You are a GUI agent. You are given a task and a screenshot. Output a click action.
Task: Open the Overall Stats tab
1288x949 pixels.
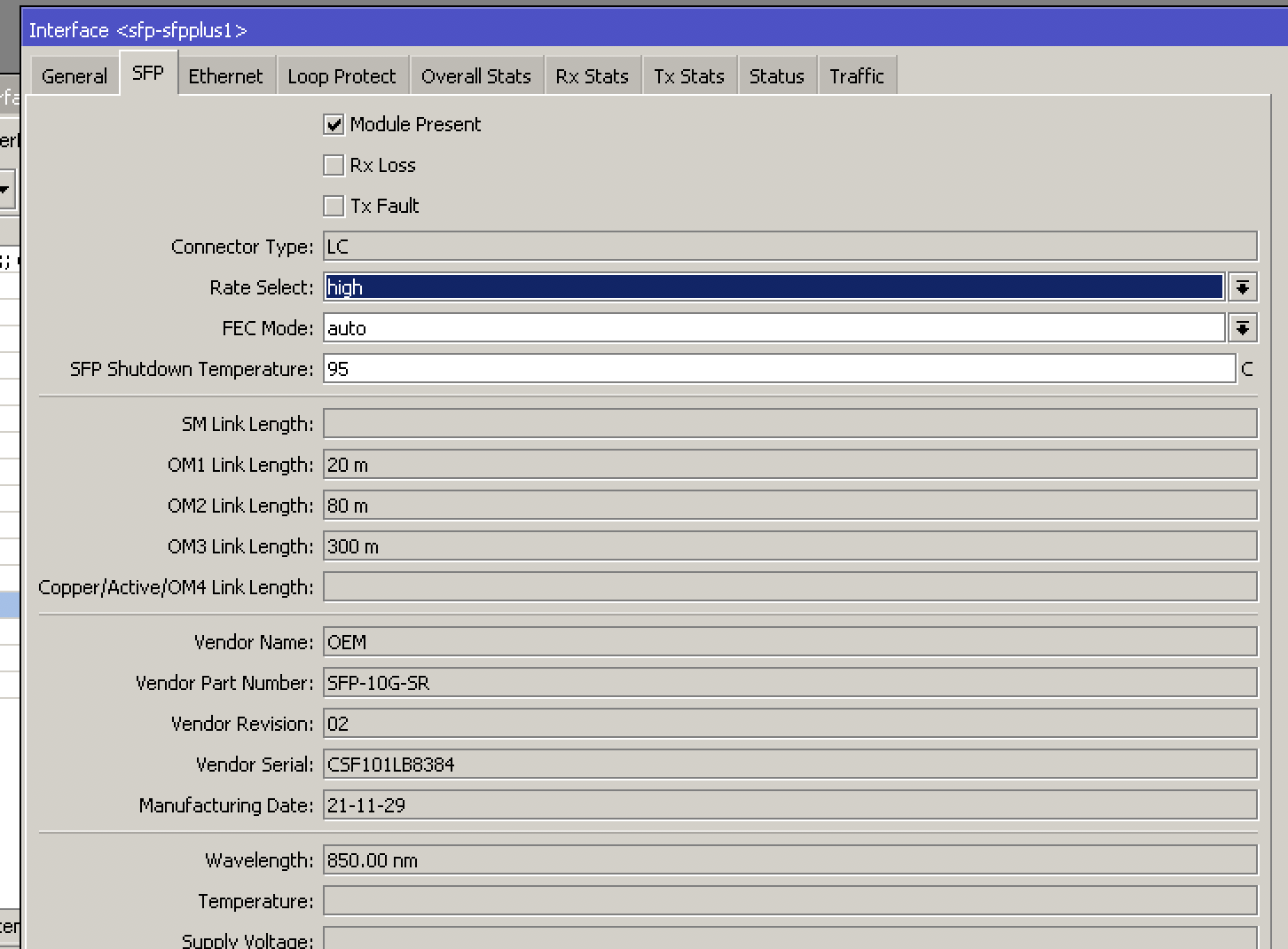click(476, 76)
